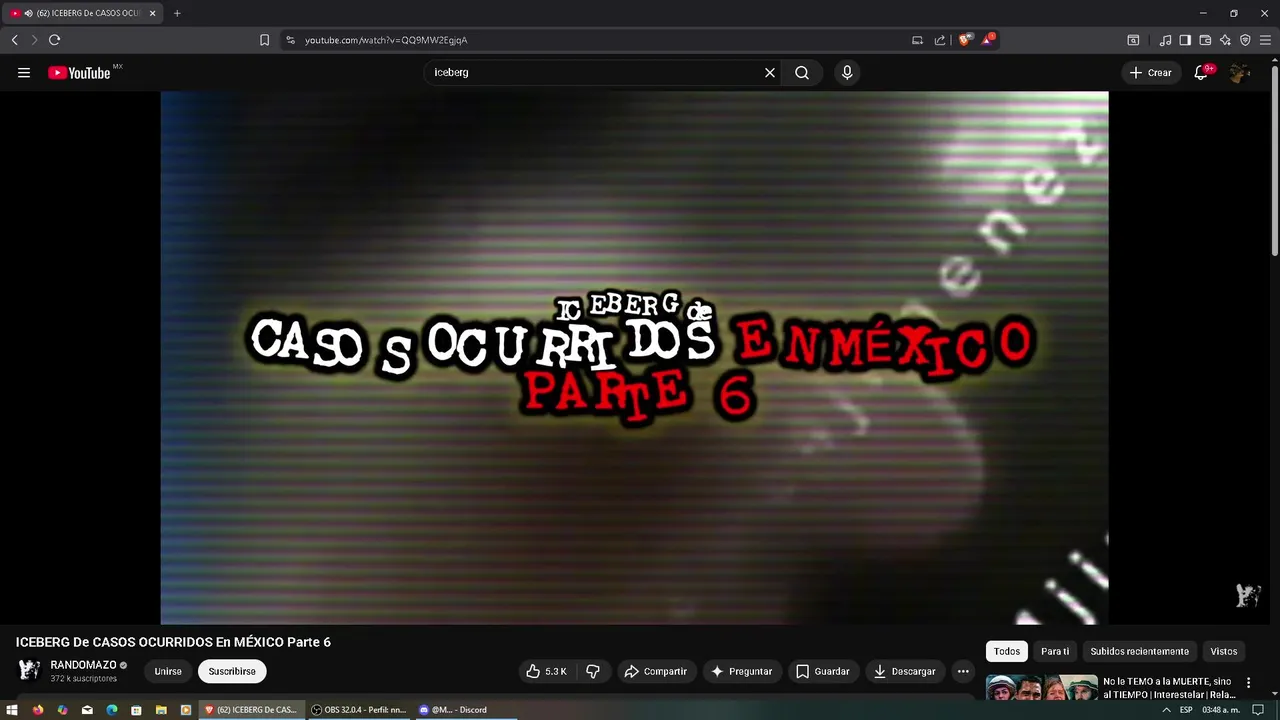Click the Unirse membership button
This screenshot has width=1280, height=720.
point(168,672)
